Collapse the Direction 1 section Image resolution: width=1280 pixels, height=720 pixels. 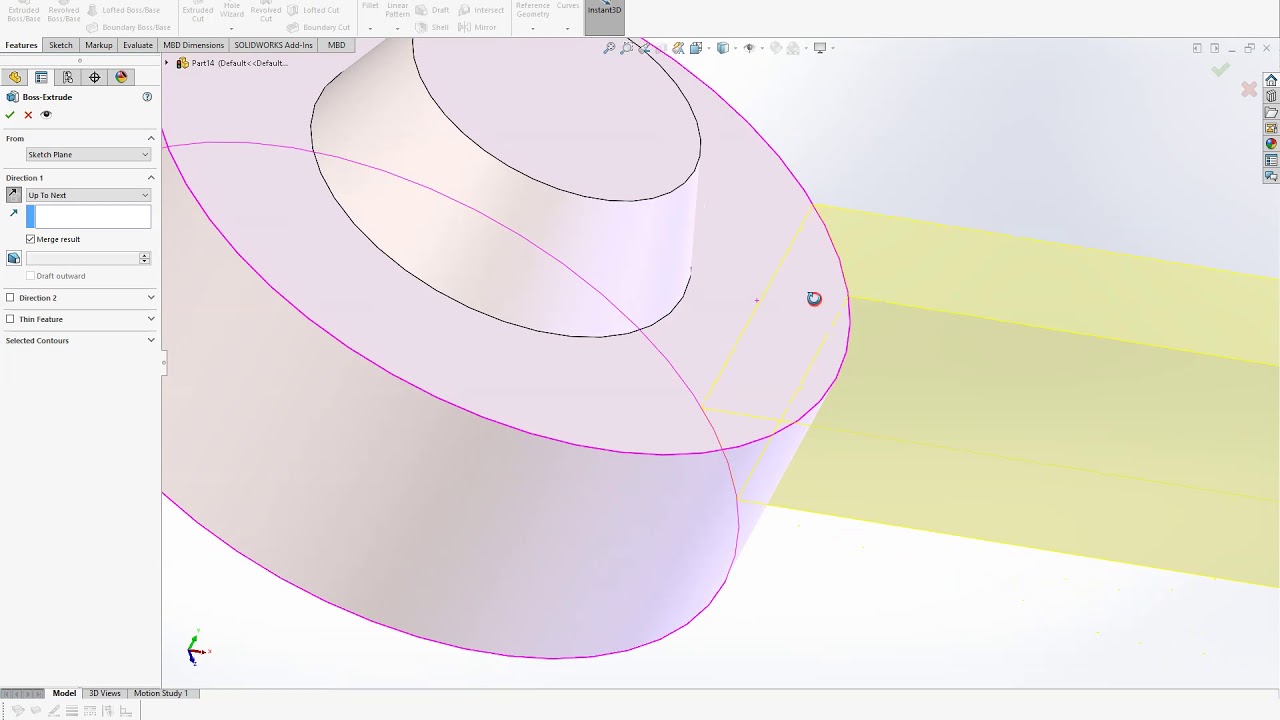point(151,178)
